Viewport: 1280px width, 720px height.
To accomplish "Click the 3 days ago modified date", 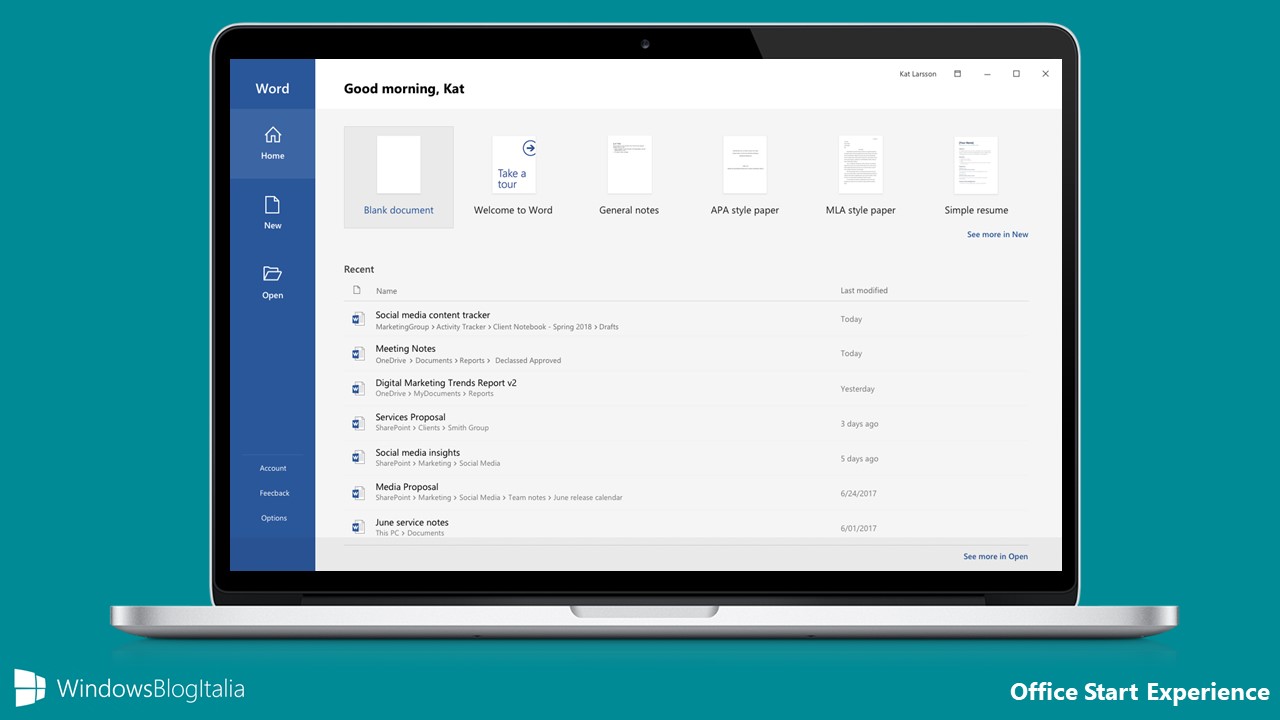I will pyautogui.click(x=859, y=424).
